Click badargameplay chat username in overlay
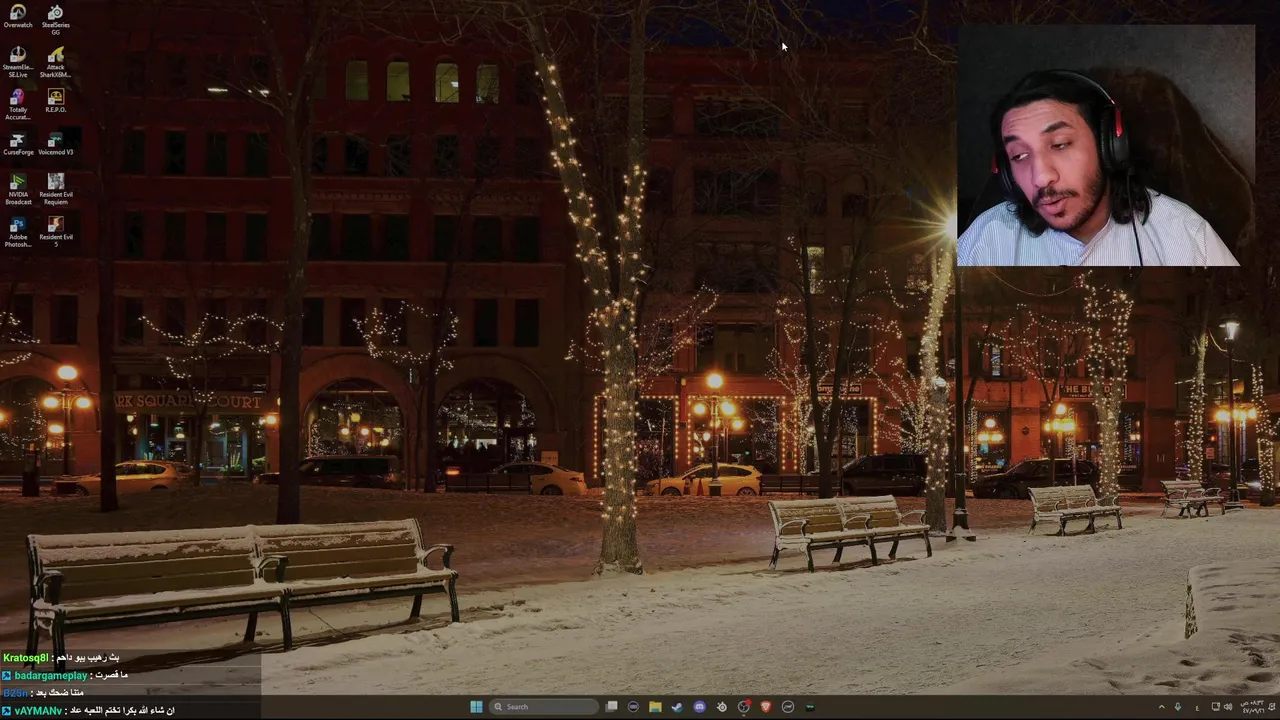The height and width of the screenshot is (720, 1280). (51, 675)
